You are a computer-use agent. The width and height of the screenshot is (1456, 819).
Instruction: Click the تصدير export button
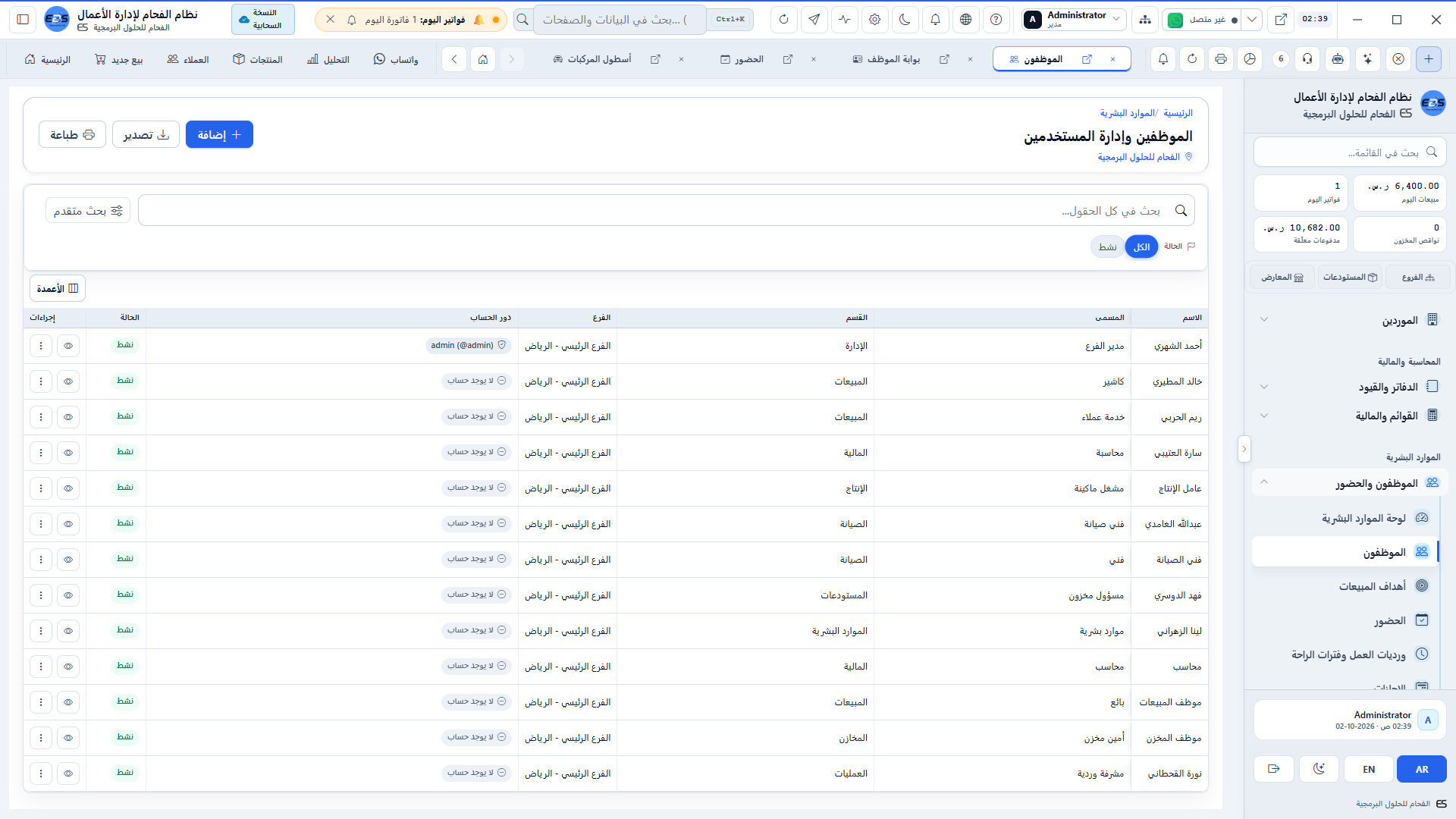(146, 135)
